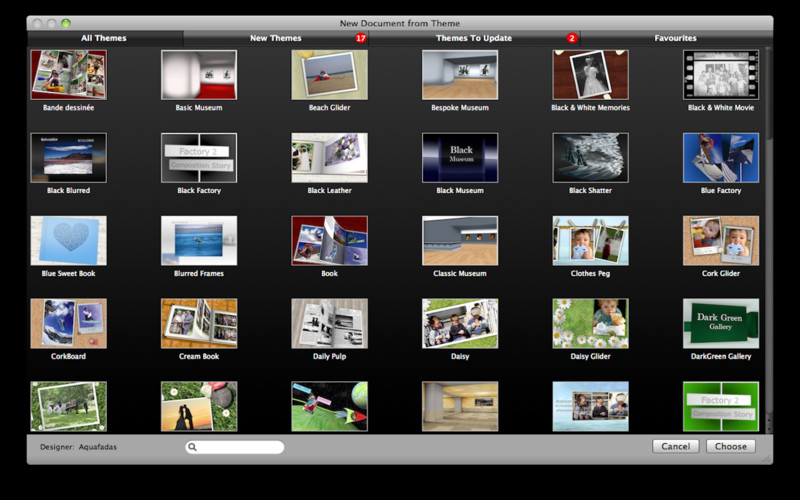Select the Classic Museum theme

coord(460,240)
